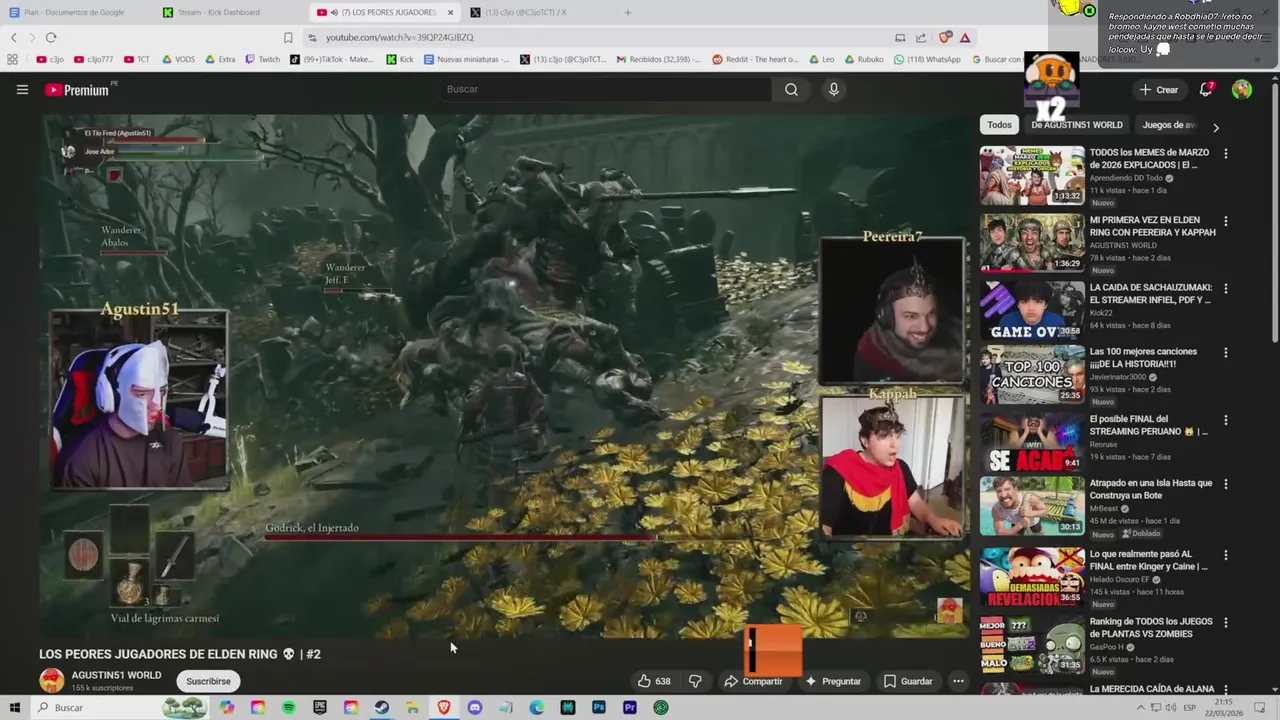Open Kinger y Caine video thumbnail
The image size is (1280, 720).
click(1032, 576)
